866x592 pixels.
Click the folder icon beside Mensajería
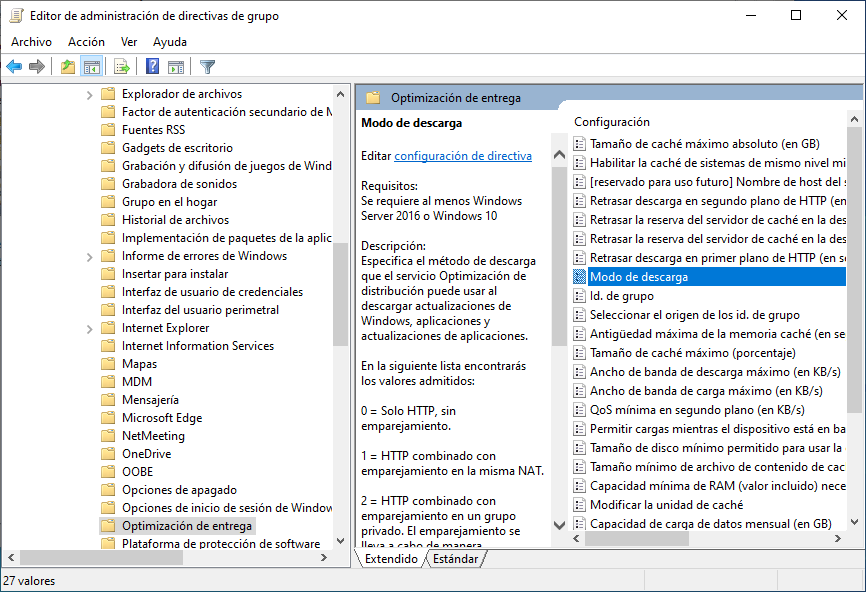108,400
